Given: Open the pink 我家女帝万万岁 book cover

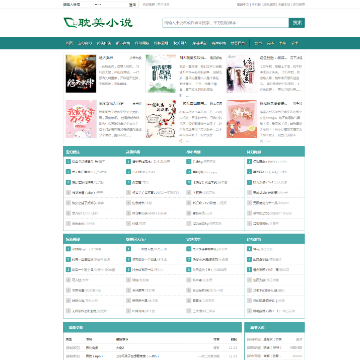Looking at the screenshot, I should [x=81, y=119].
